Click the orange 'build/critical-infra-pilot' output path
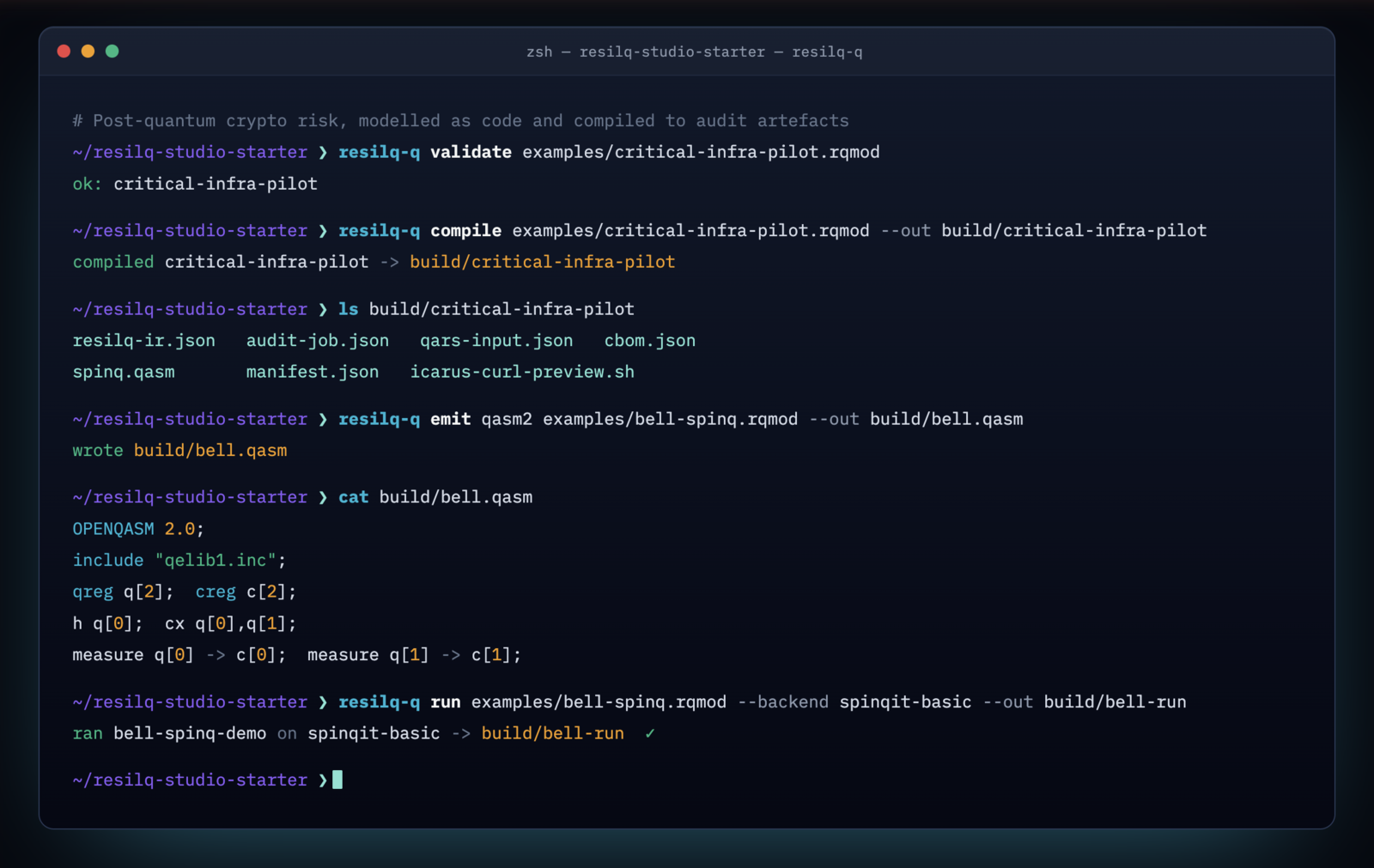The image size is (1374, 868). click(542, 262)
